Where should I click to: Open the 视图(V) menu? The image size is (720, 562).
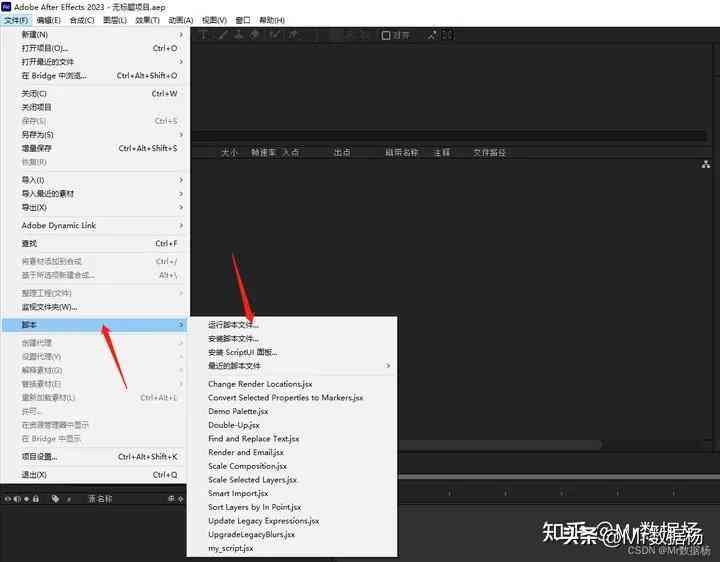pos(214,20)
